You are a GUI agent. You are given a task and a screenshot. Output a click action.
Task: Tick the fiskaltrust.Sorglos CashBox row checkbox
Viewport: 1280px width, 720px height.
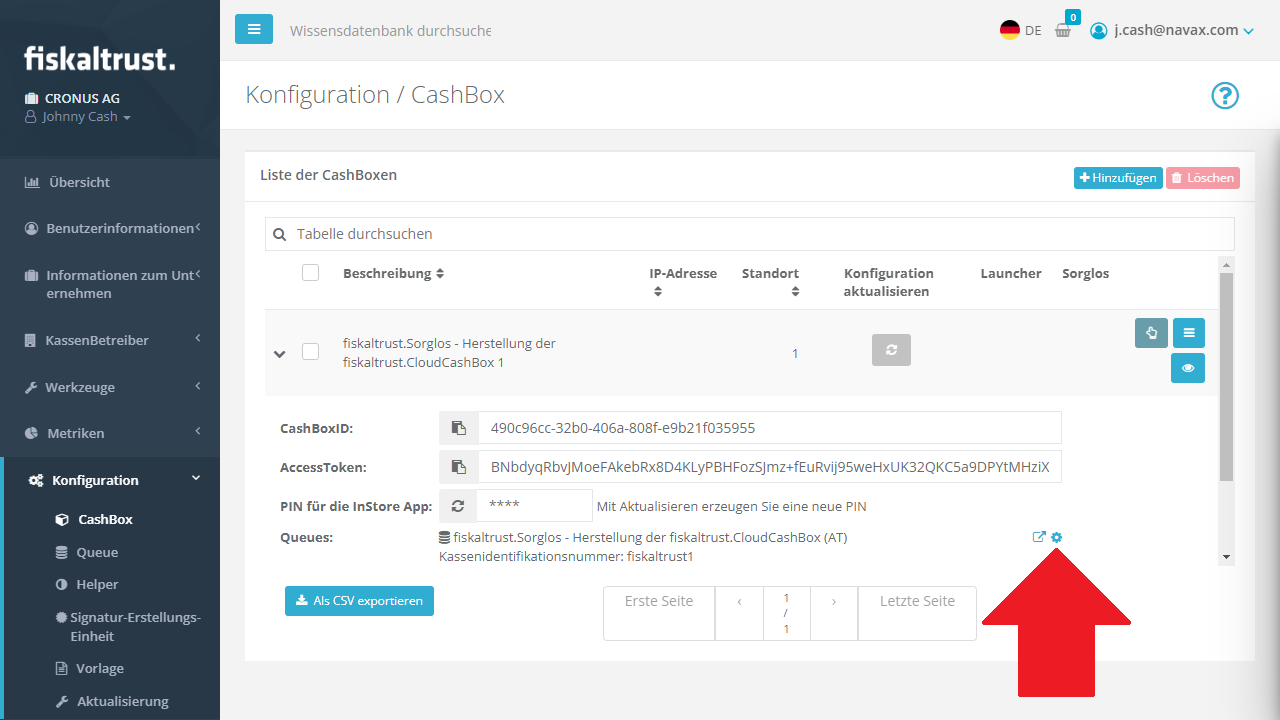(310, 352)
